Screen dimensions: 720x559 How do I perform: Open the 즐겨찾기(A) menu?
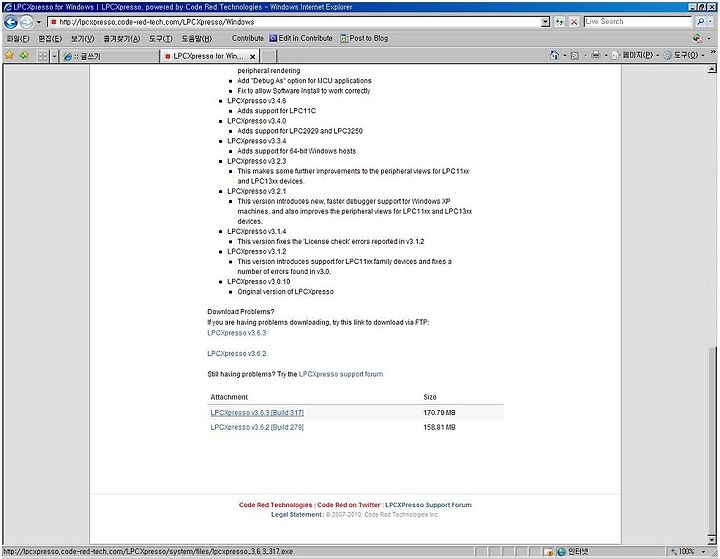tap(122, 39)
